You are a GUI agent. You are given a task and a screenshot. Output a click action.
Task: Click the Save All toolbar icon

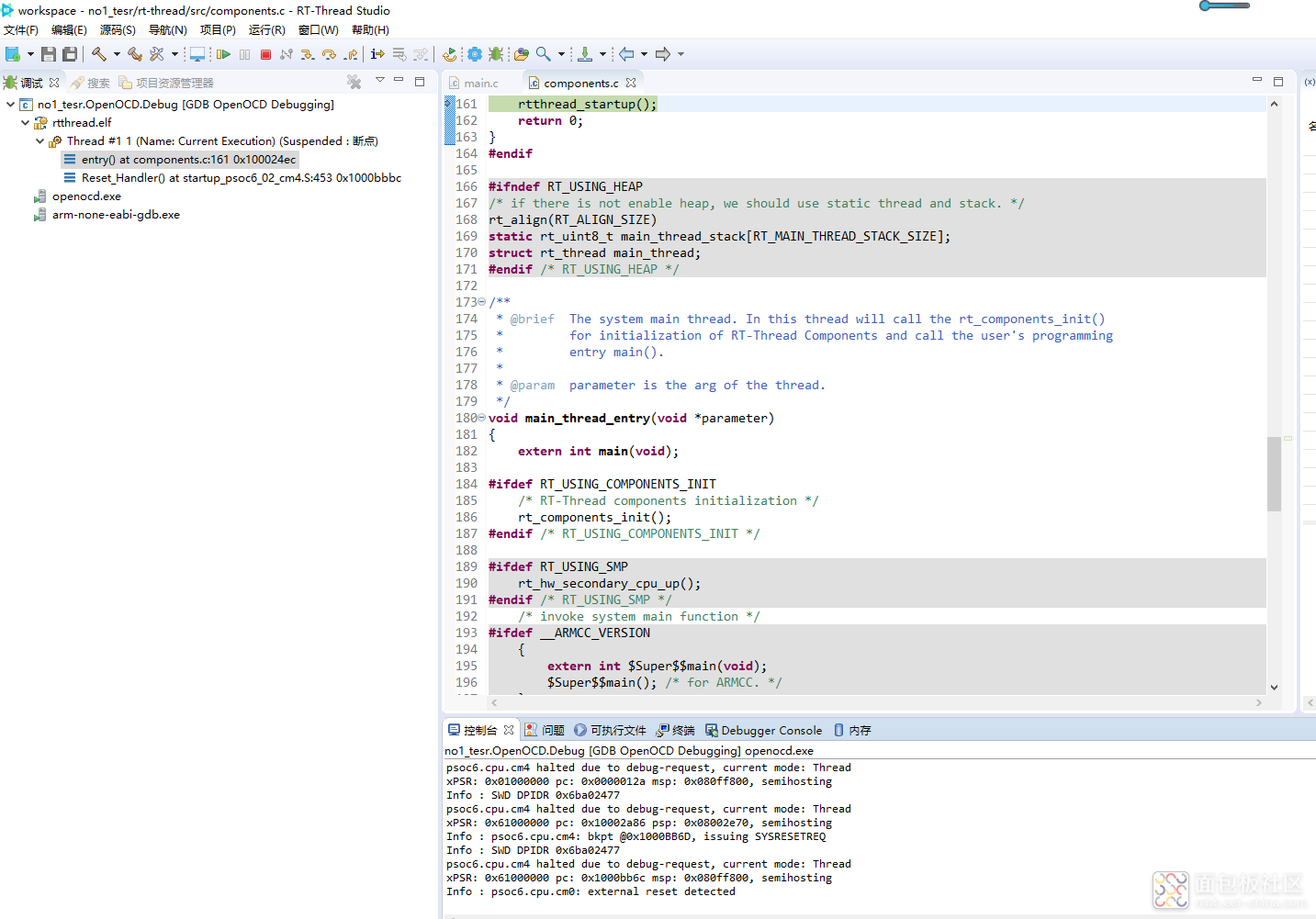point(69,54)
